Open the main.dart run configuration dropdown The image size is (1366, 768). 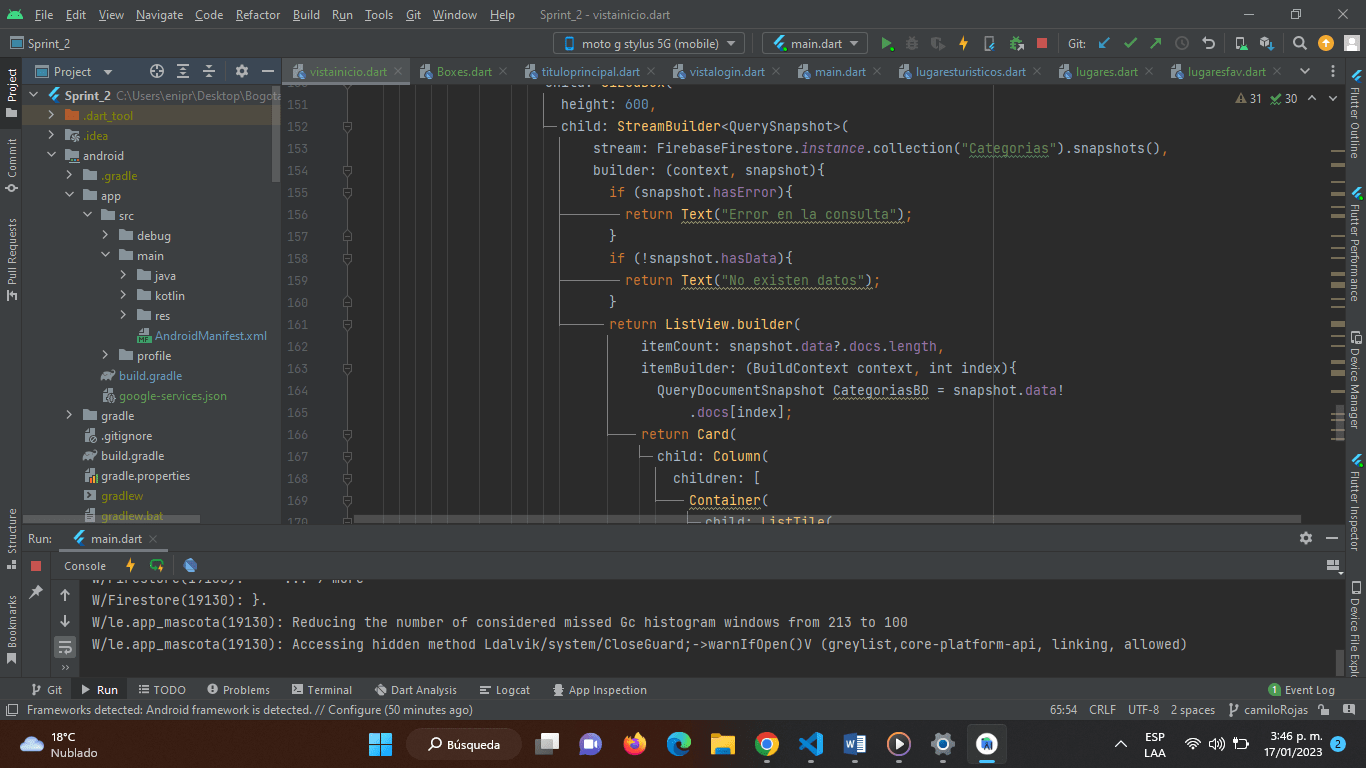(x=815, y=43)
